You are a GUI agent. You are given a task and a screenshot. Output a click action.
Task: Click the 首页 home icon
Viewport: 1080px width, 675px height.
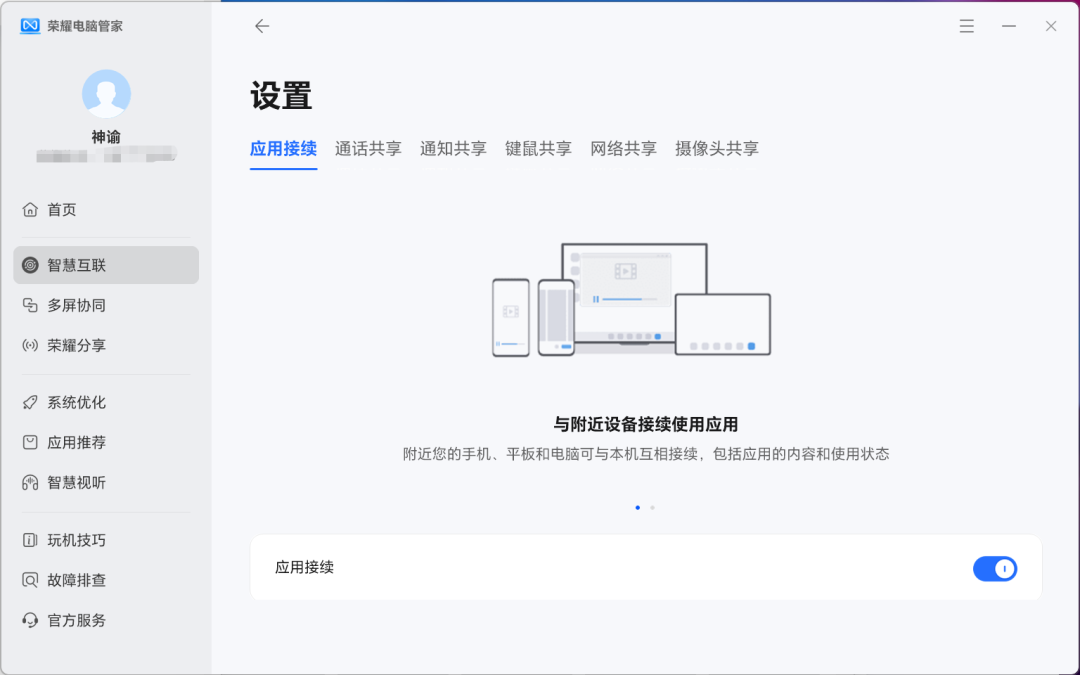pos(30,209)
